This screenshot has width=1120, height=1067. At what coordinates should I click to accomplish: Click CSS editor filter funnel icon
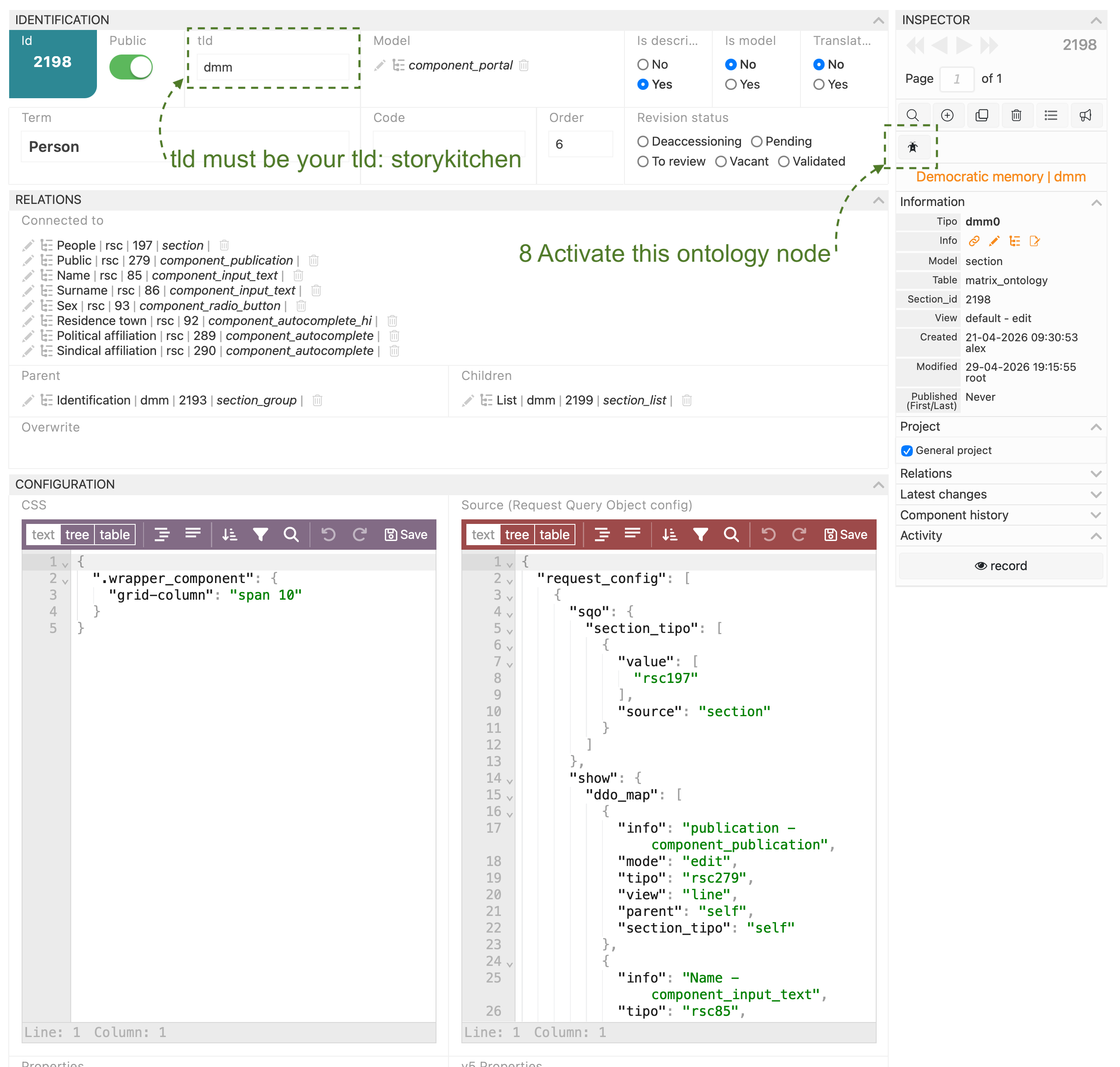(260, 535)
